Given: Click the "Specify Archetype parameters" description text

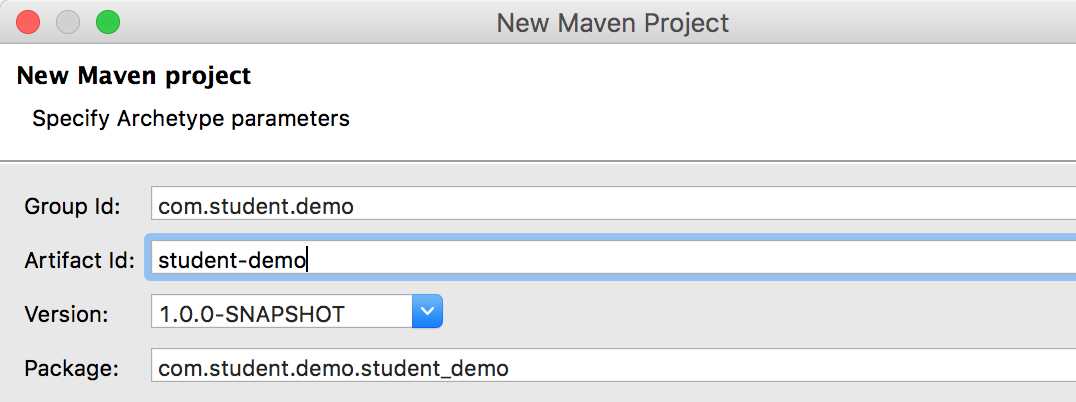Looking at the screenshot, I should (191, 118).
